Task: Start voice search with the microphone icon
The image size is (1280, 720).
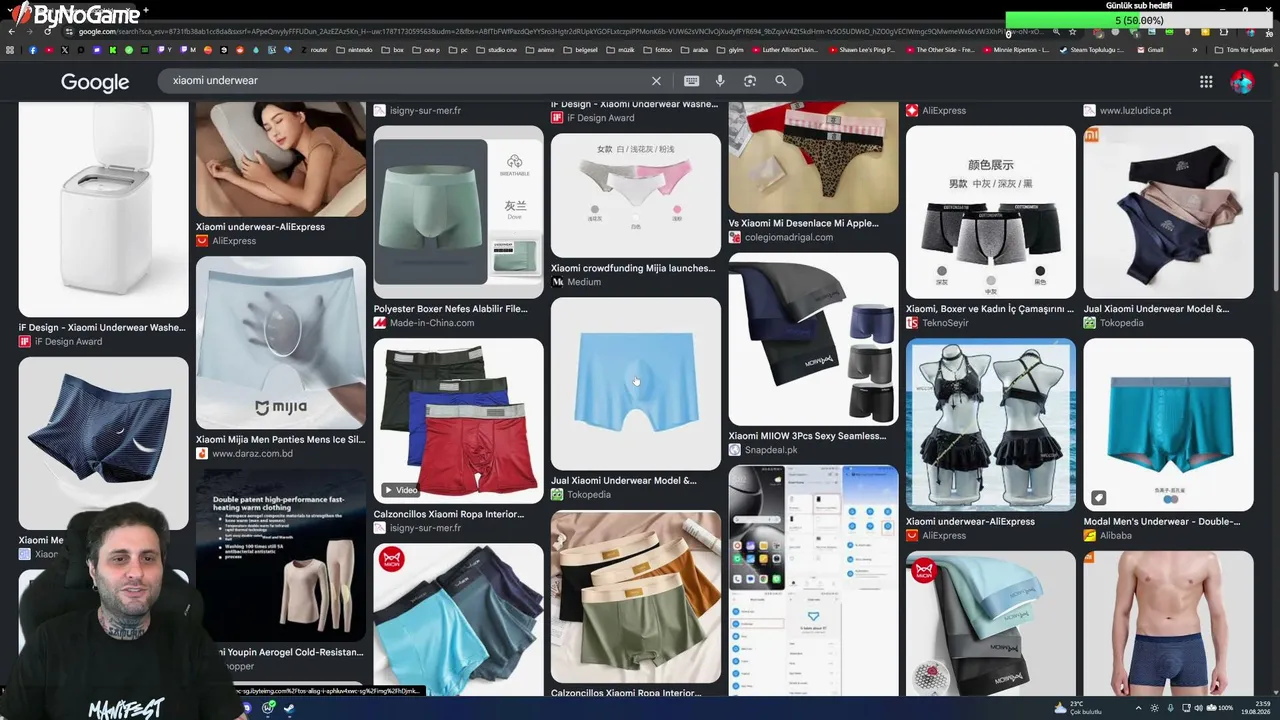Action: [x=720, y=81]
